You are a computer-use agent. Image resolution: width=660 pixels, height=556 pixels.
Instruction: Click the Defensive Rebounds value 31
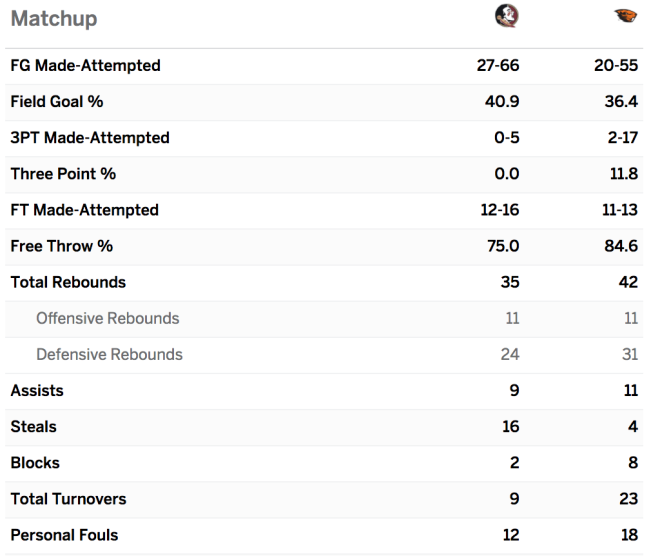pyautogui.click(x=630, y=354)
